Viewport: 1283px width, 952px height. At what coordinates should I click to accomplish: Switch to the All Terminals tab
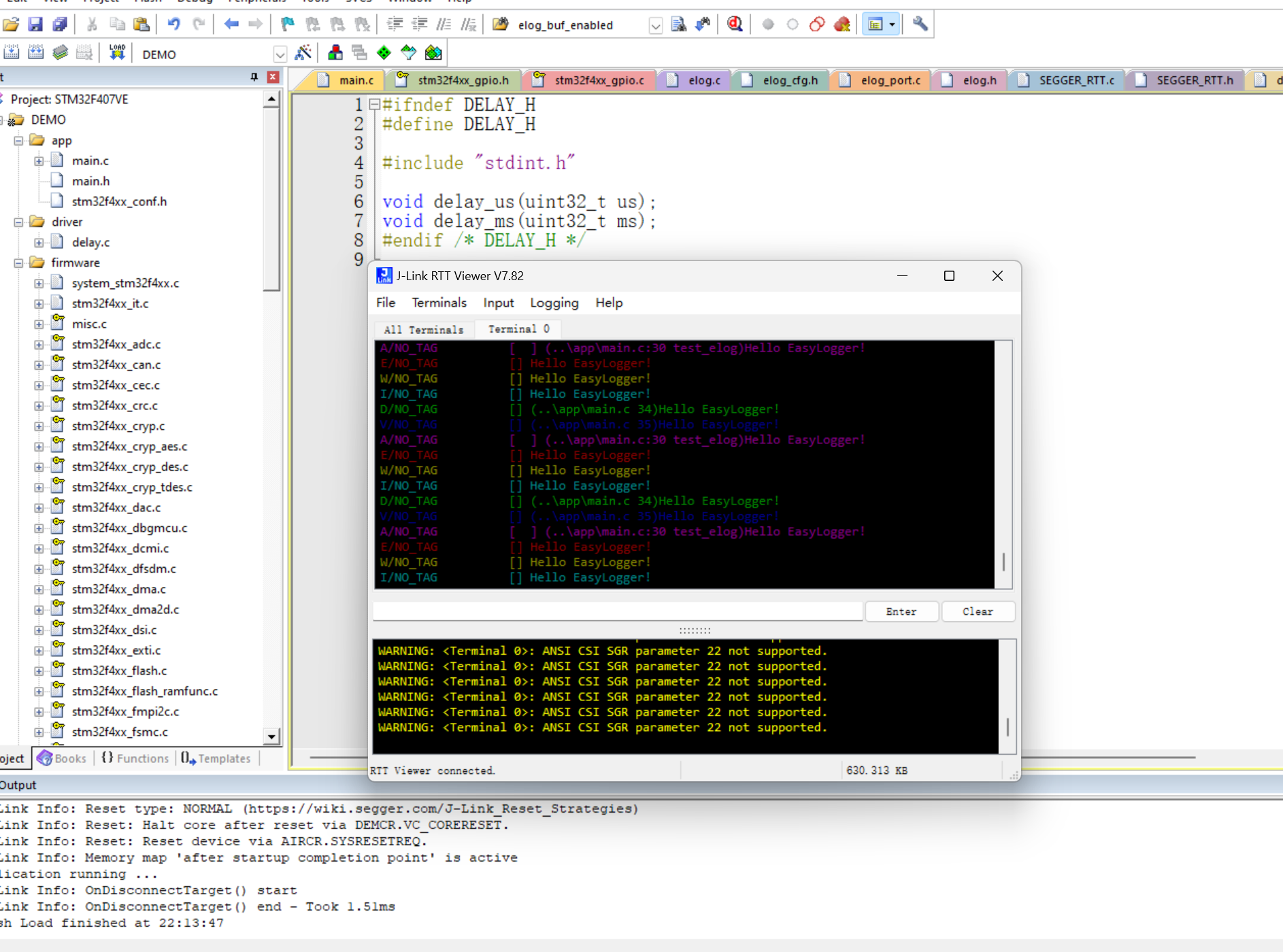(423, 330)
